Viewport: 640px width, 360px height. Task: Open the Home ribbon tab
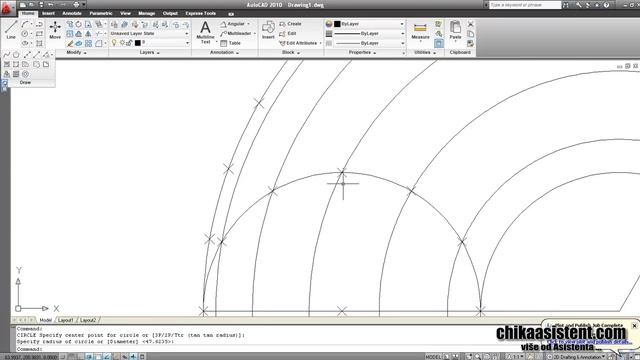click(28, 13)
